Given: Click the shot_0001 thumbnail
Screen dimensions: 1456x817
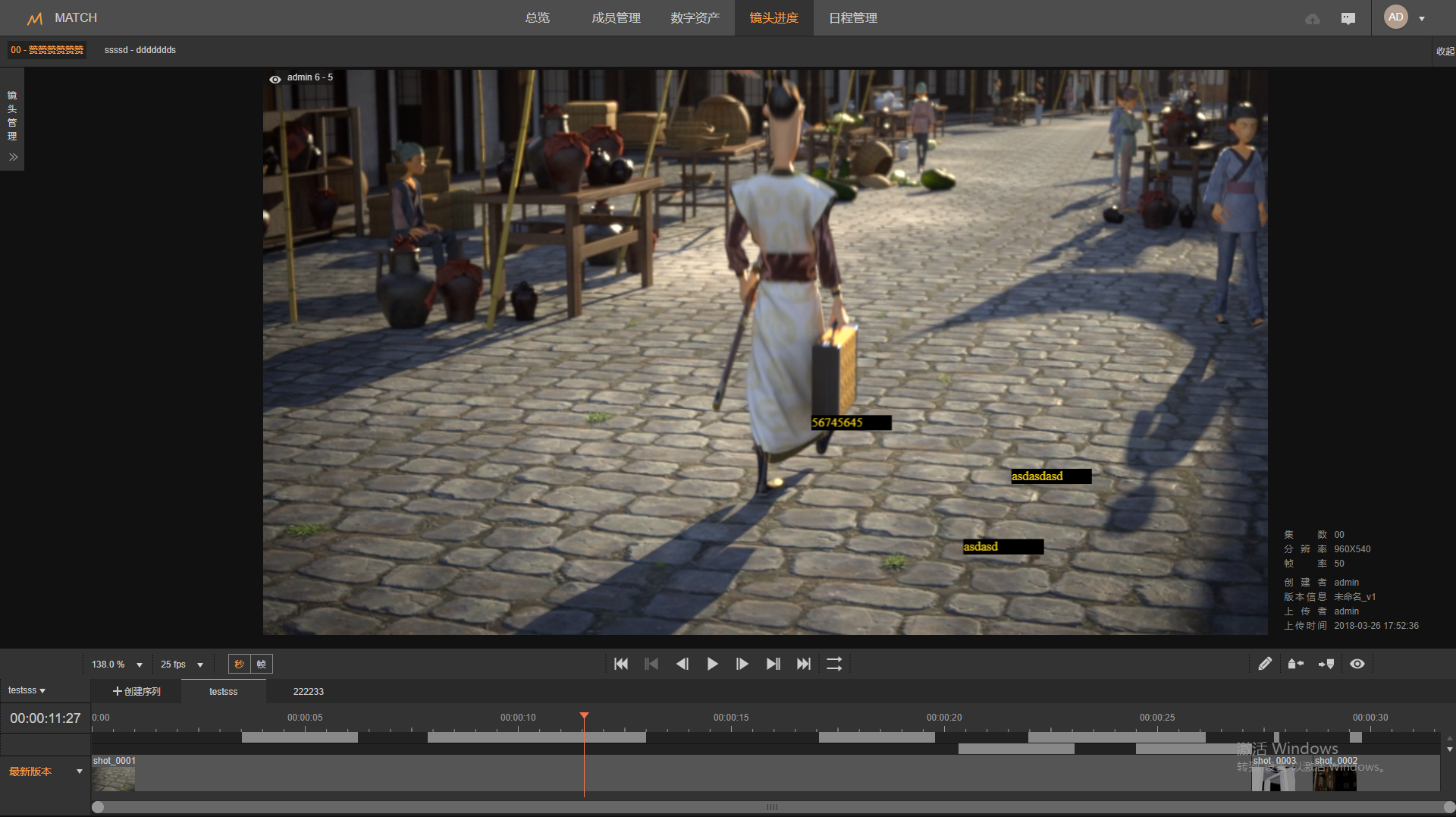Looking at the screenshot, I should (114, 778).
